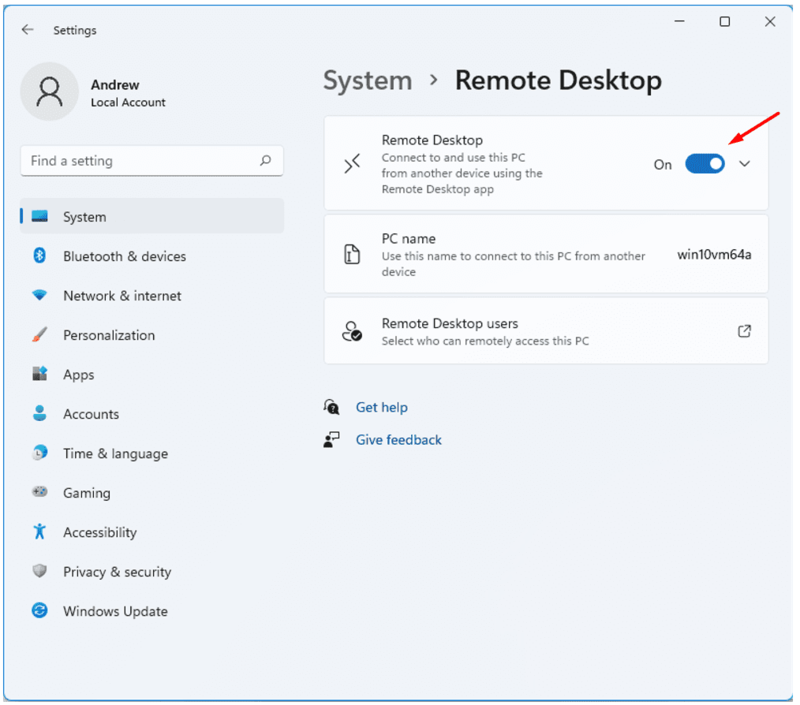
Task: Go to Time & language settings
Action: click(152, 453)
